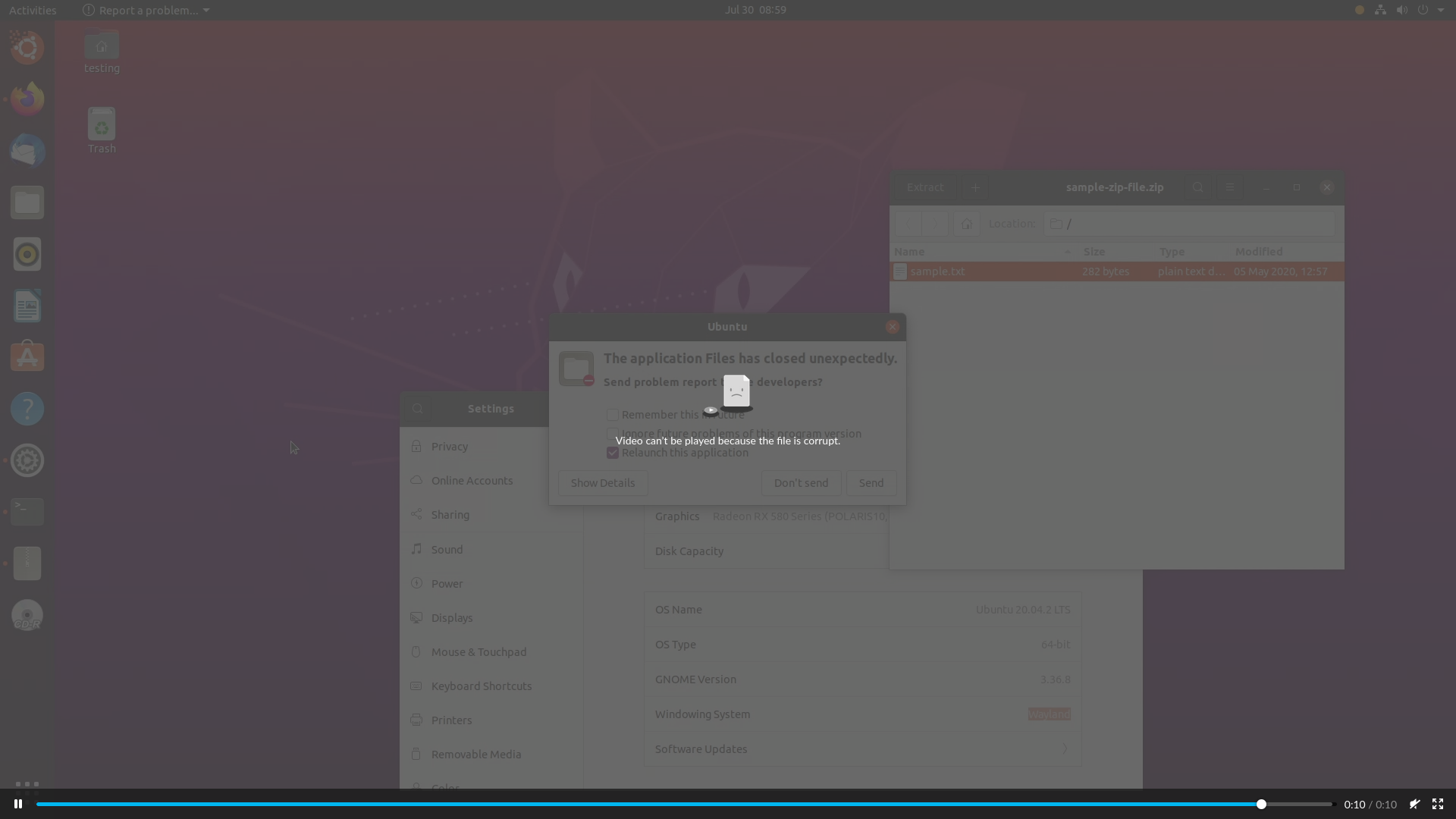
Task: Click Send in the crash dialog
Action: click(x=871, y=483)
